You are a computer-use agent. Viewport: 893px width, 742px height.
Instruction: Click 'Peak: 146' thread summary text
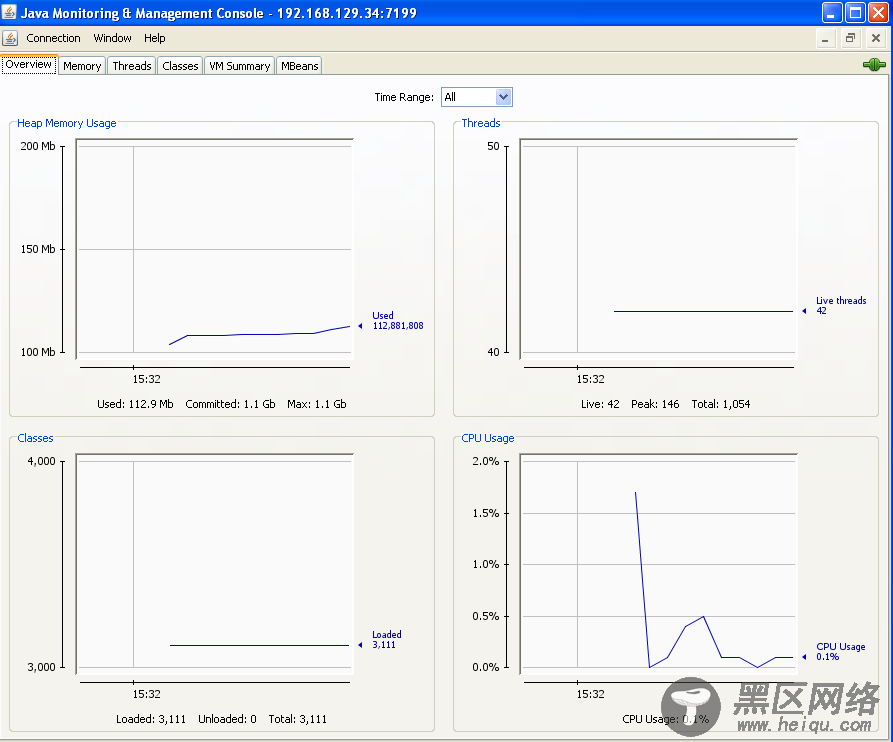pyautogui.click(x=655, y=404)
